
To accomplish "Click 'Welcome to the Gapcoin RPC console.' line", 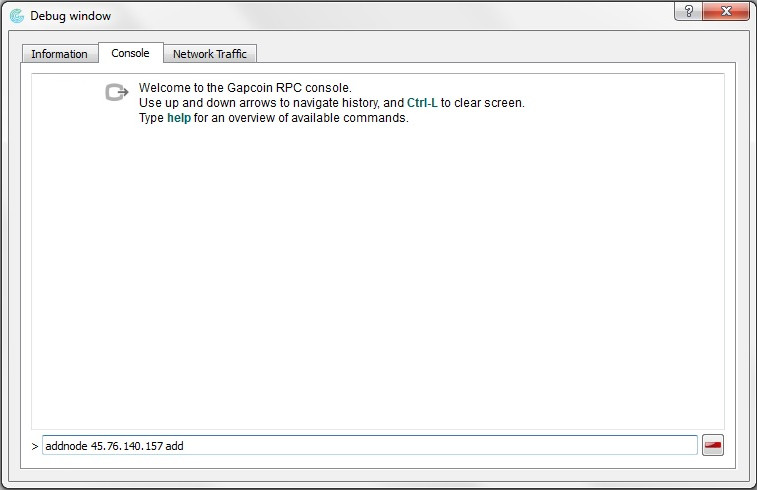I will coord(245,88).
